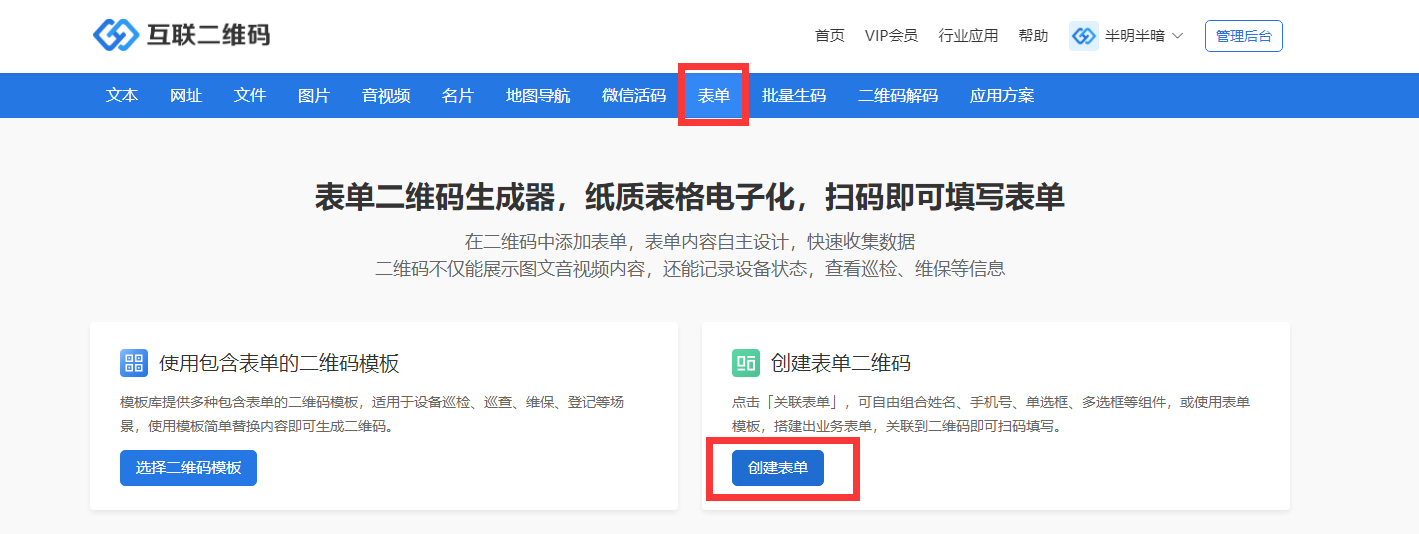Screen dimensions: 1419x534
Task: Click the 互联二维码 brand name text
Action: tap(209, 35)
